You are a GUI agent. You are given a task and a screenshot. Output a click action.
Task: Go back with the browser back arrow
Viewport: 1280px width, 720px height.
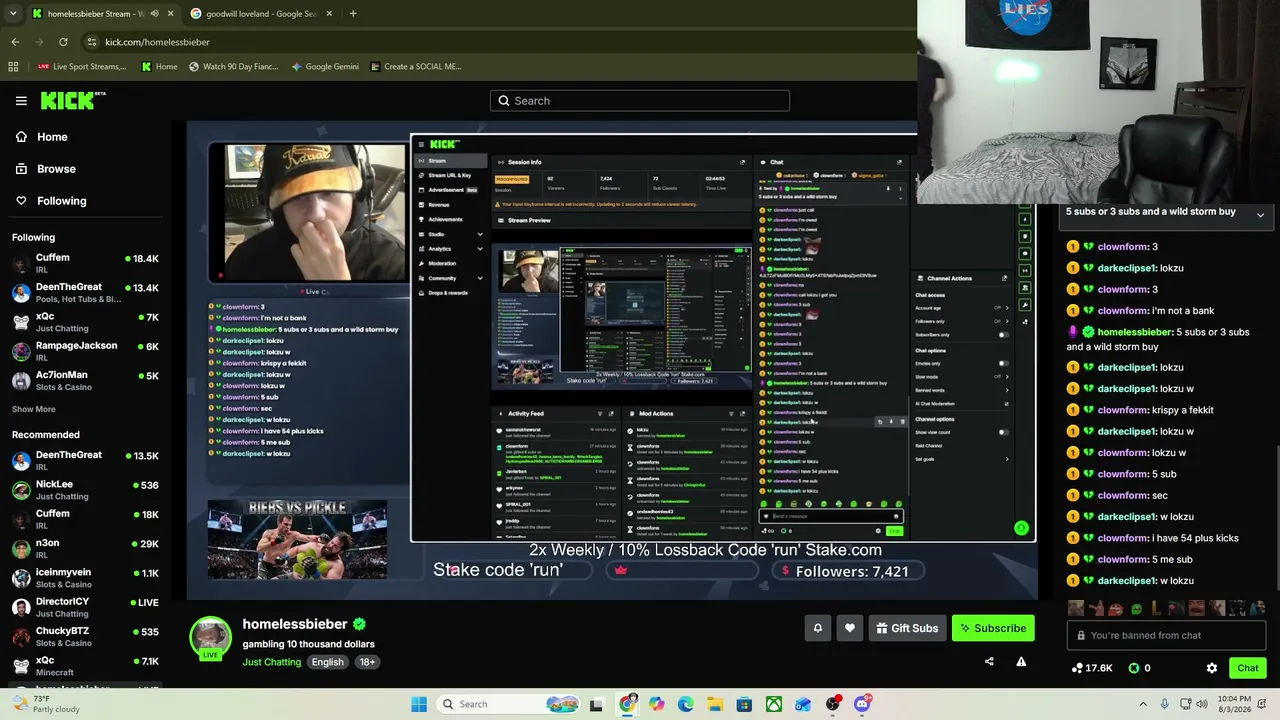tap(15, 42)
